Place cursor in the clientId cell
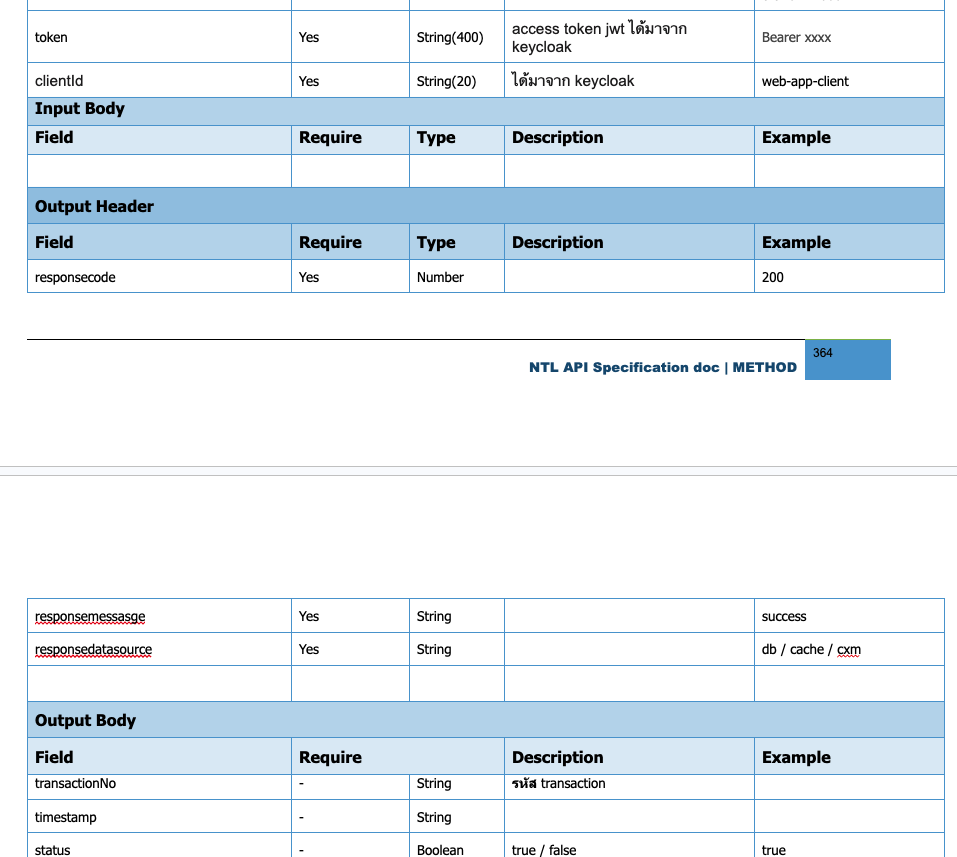Screen dimensions: 957x857 coord(59,81)
